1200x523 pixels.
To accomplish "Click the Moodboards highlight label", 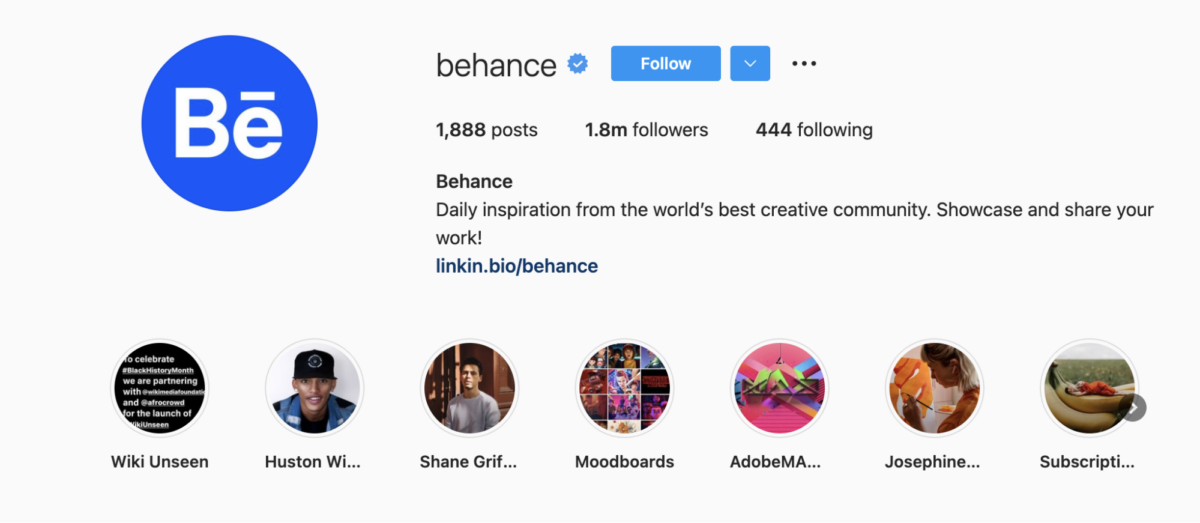I will point(625,462).
